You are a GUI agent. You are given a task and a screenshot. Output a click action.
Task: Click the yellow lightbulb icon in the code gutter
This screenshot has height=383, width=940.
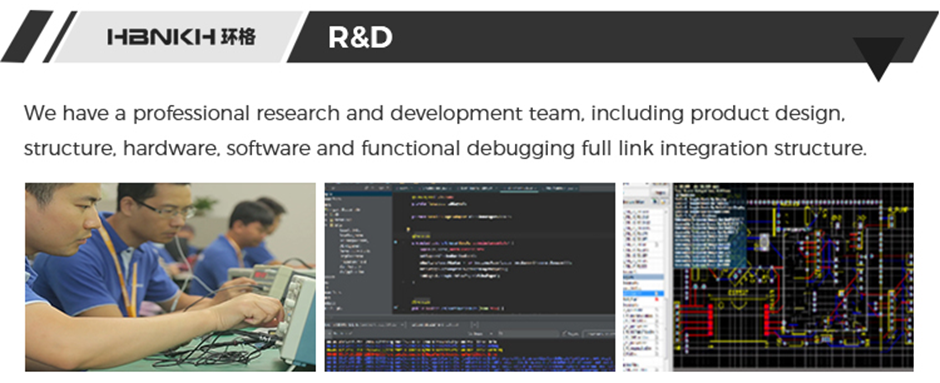point(408,229)
